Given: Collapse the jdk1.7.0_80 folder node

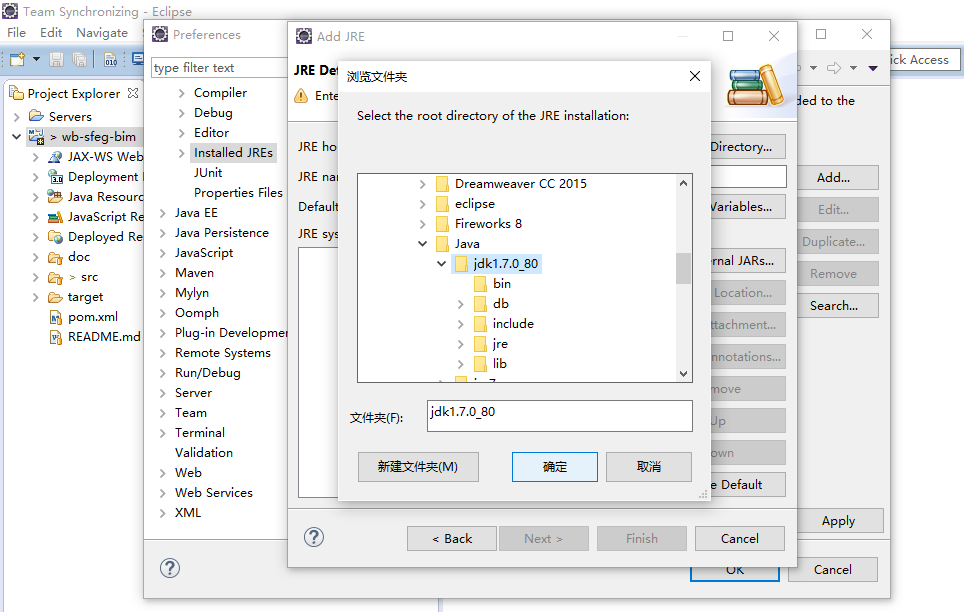Looking at the screenshot, I should pos(441,264).
